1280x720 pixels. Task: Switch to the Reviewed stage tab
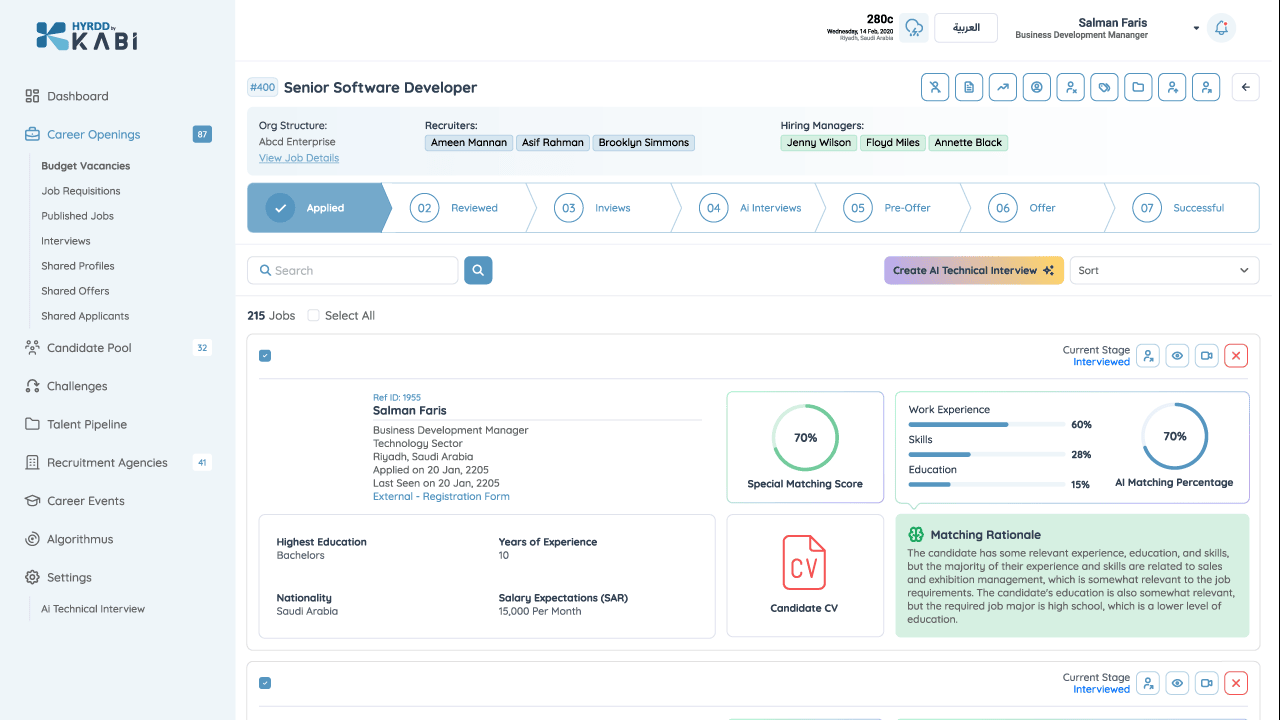point(455,208)
